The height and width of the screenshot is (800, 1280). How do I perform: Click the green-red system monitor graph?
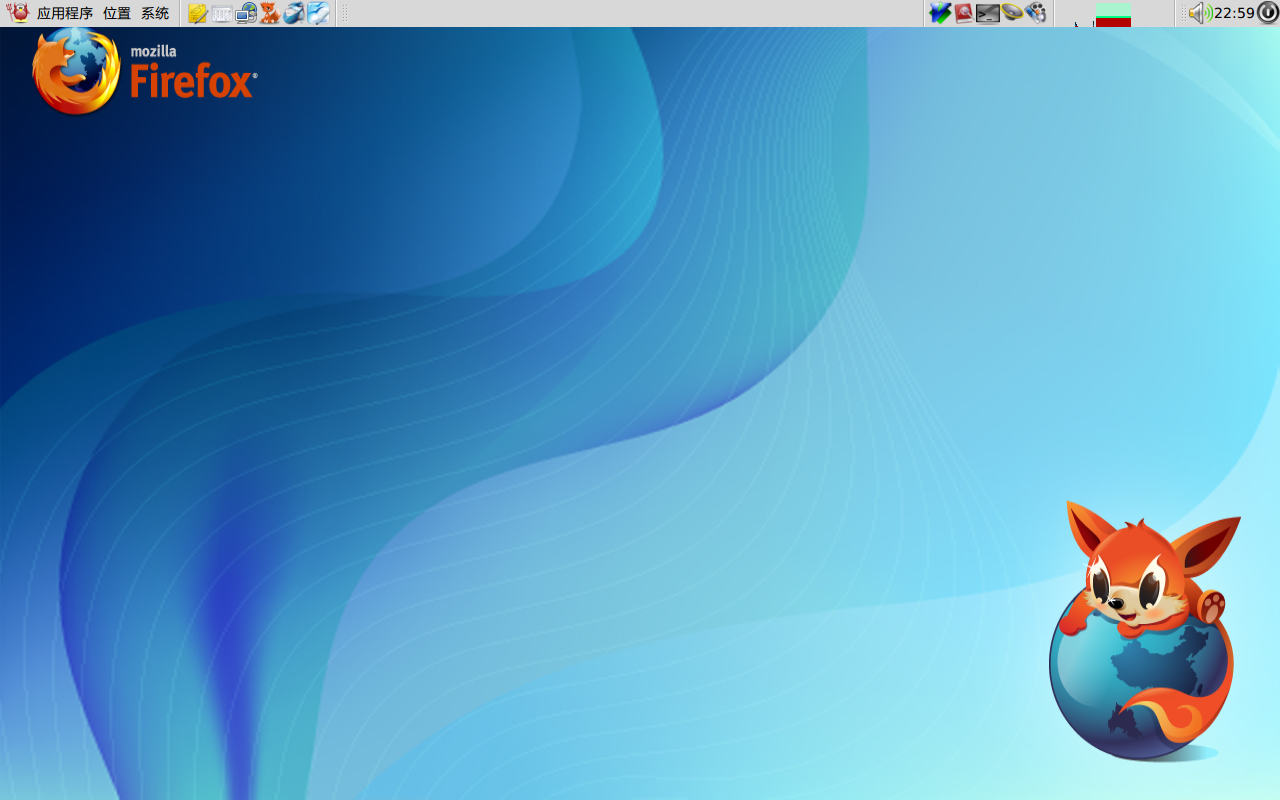1113,14
